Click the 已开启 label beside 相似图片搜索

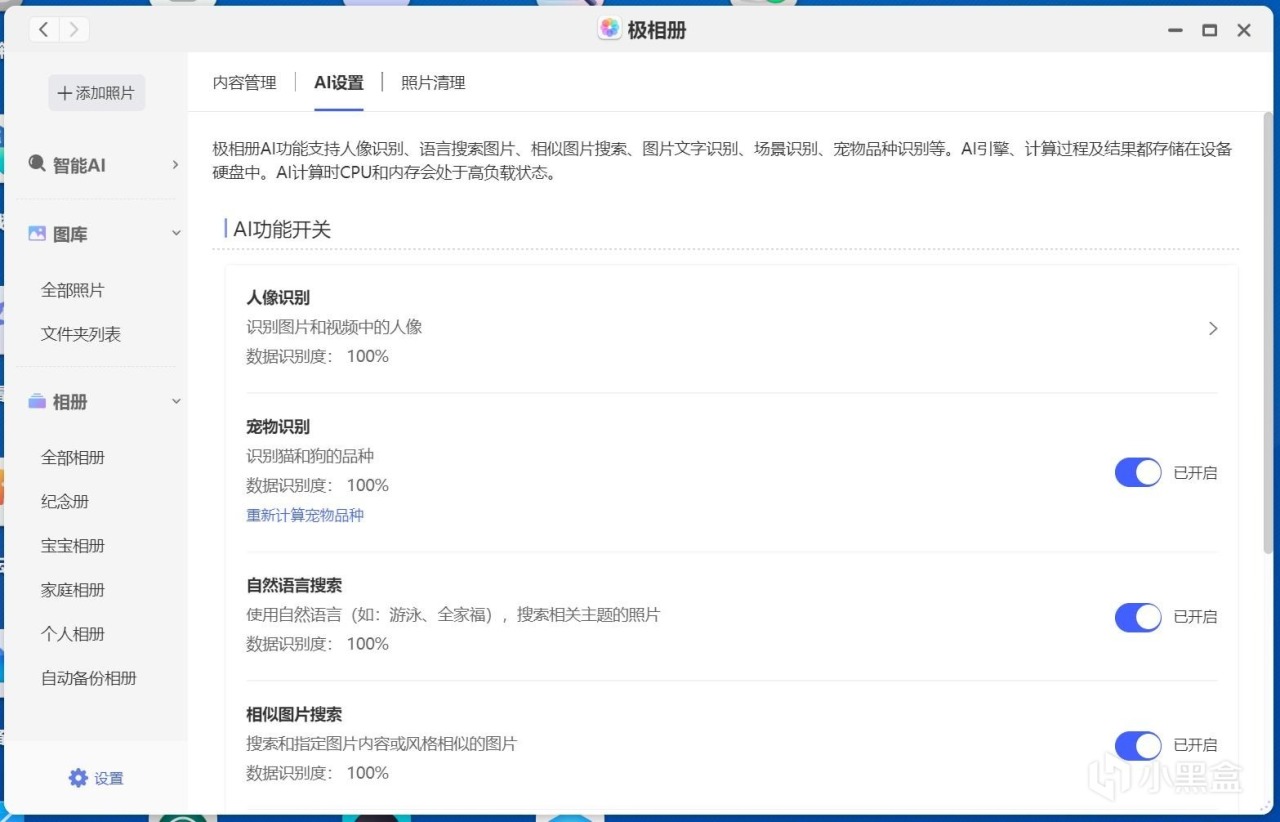point(1195,745)
